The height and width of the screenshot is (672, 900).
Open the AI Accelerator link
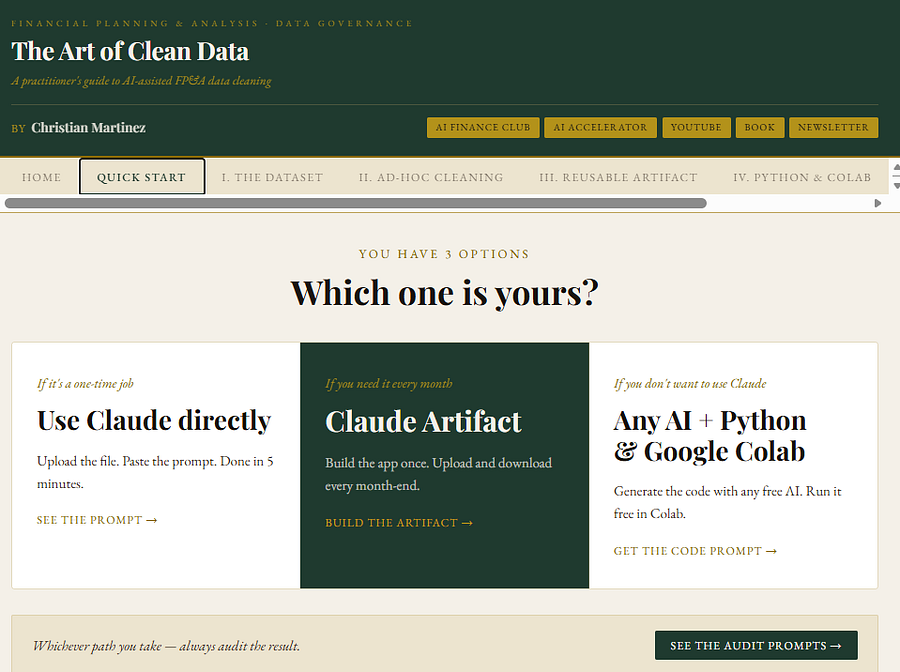pos(600,127)
